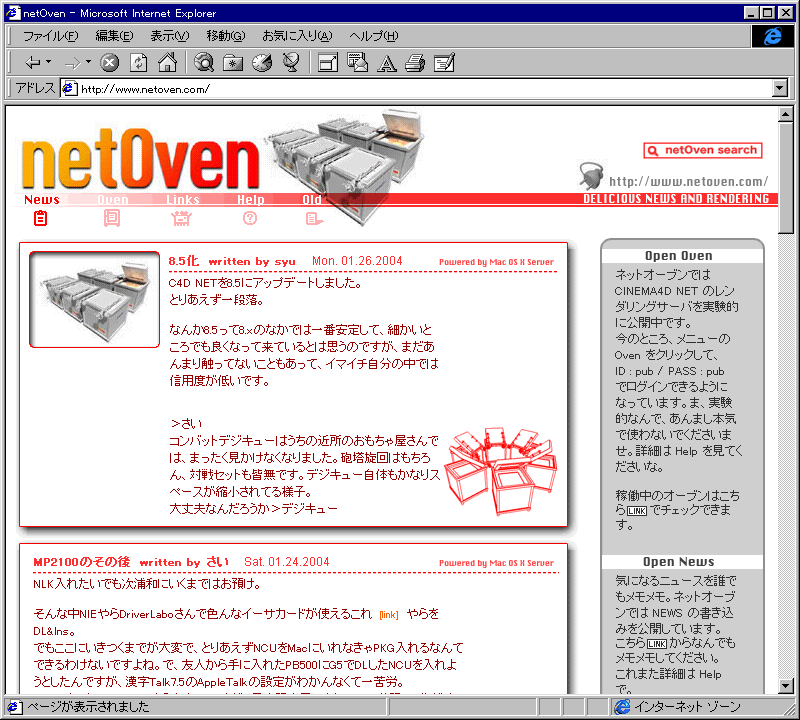The image size is (800, 720).
Task: Click the Open News sidebar heading
Action: (679, 562)
